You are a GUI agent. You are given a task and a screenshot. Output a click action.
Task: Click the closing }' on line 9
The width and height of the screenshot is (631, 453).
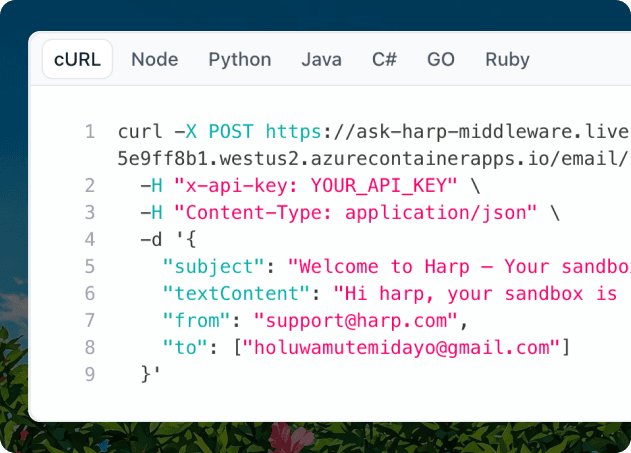[x=151, y=374]
